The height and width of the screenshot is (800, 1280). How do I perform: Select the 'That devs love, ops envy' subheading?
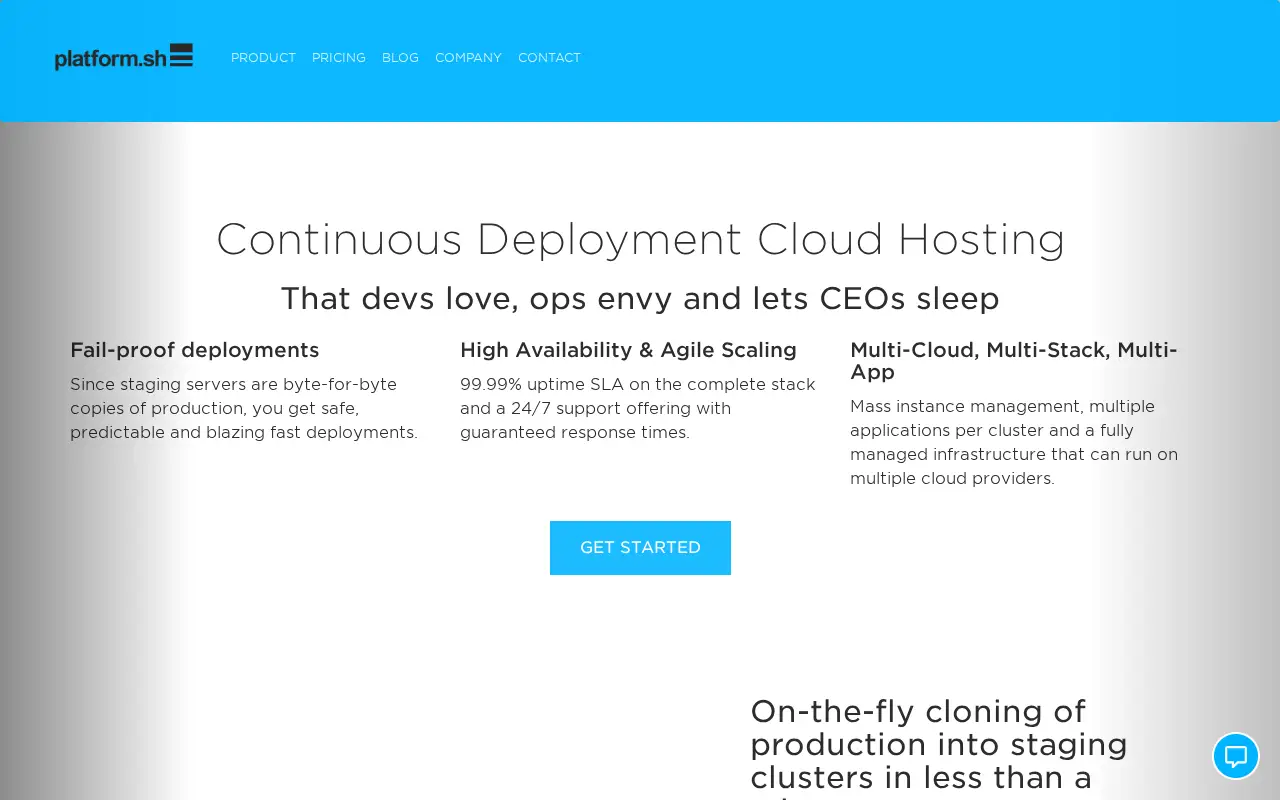click(640, 298)
